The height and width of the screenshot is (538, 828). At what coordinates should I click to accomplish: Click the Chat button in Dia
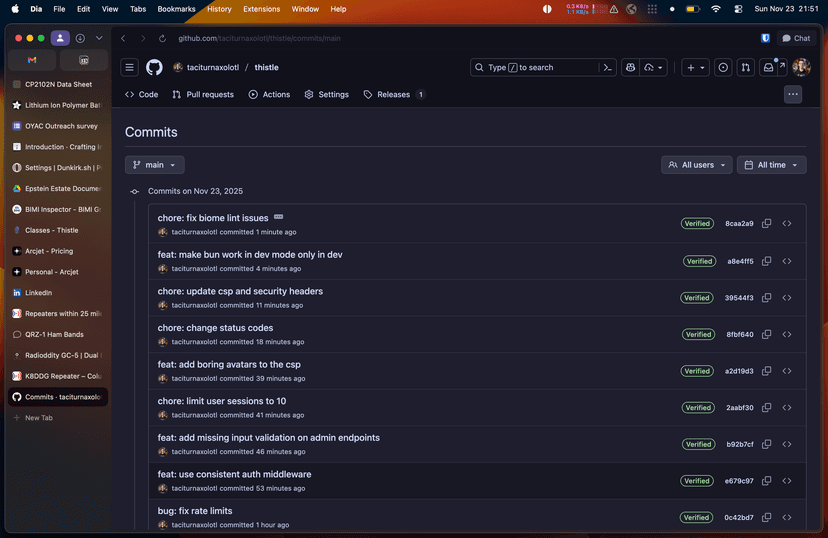pos(796,38)
